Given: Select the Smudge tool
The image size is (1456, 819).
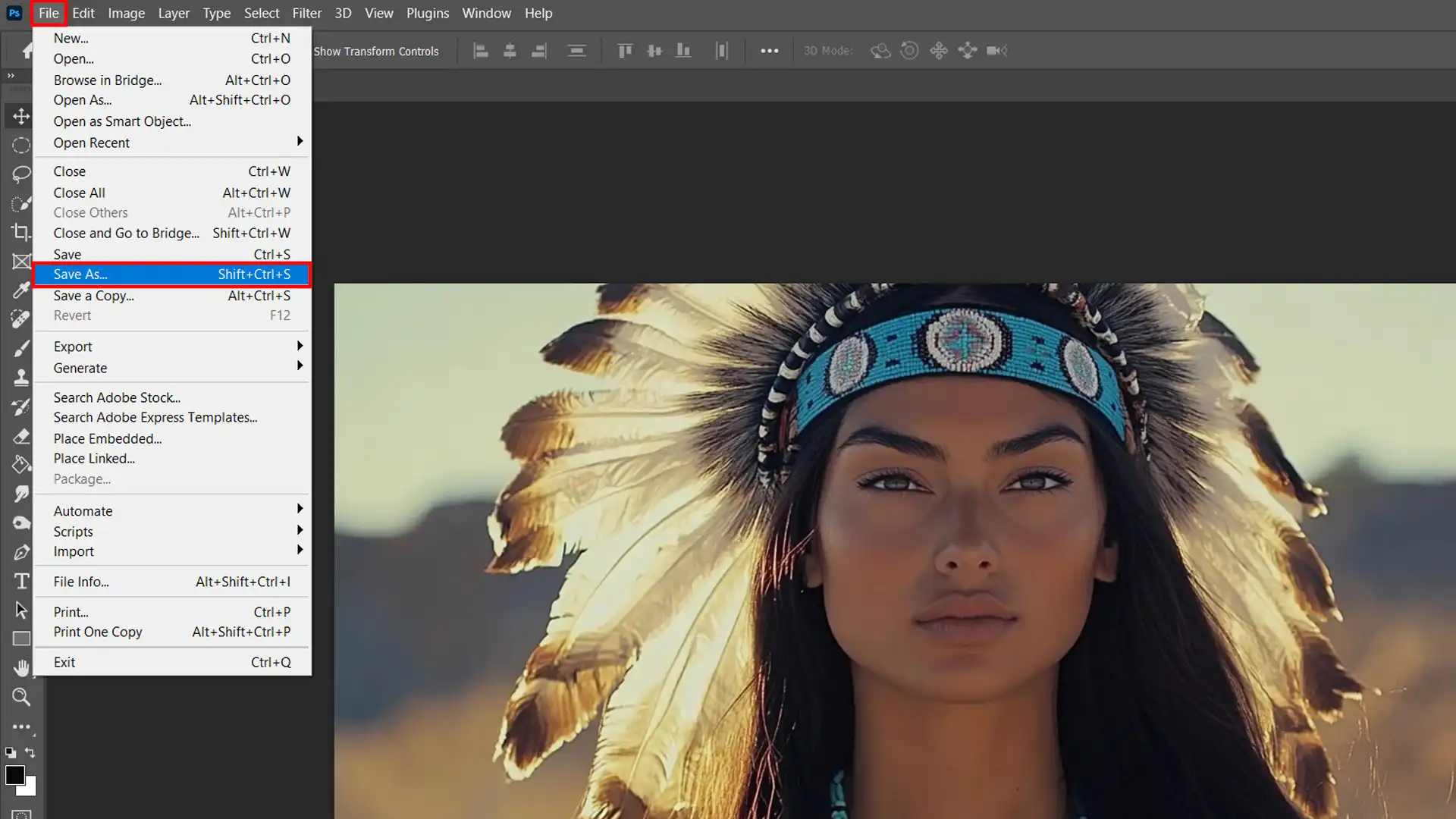Looking at the screenshot, I should tap(21, 494).
